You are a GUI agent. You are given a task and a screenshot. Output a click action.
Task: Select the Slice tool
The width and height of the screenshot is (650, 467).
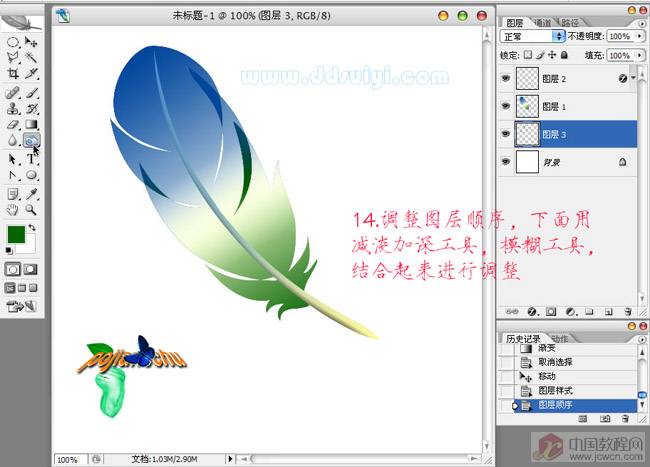(31, 73)
